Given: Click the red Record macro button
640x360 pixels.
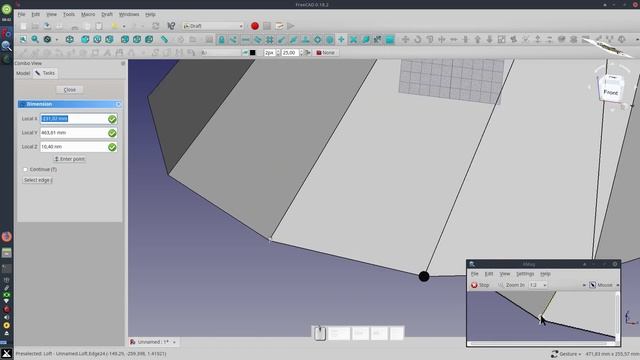Looking at the screenshot, I should point(255,26).
